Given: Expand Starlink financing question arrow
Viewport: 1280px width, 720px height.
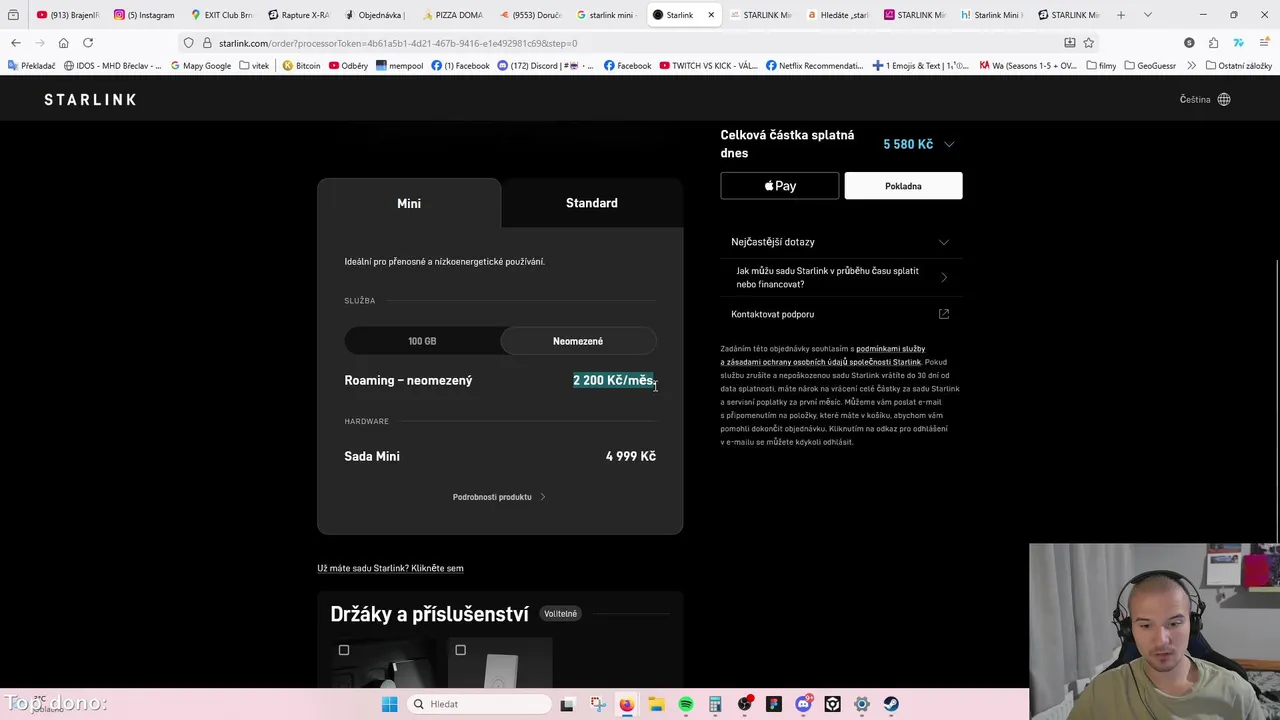Looking at the screenshot, I should 944,277.
